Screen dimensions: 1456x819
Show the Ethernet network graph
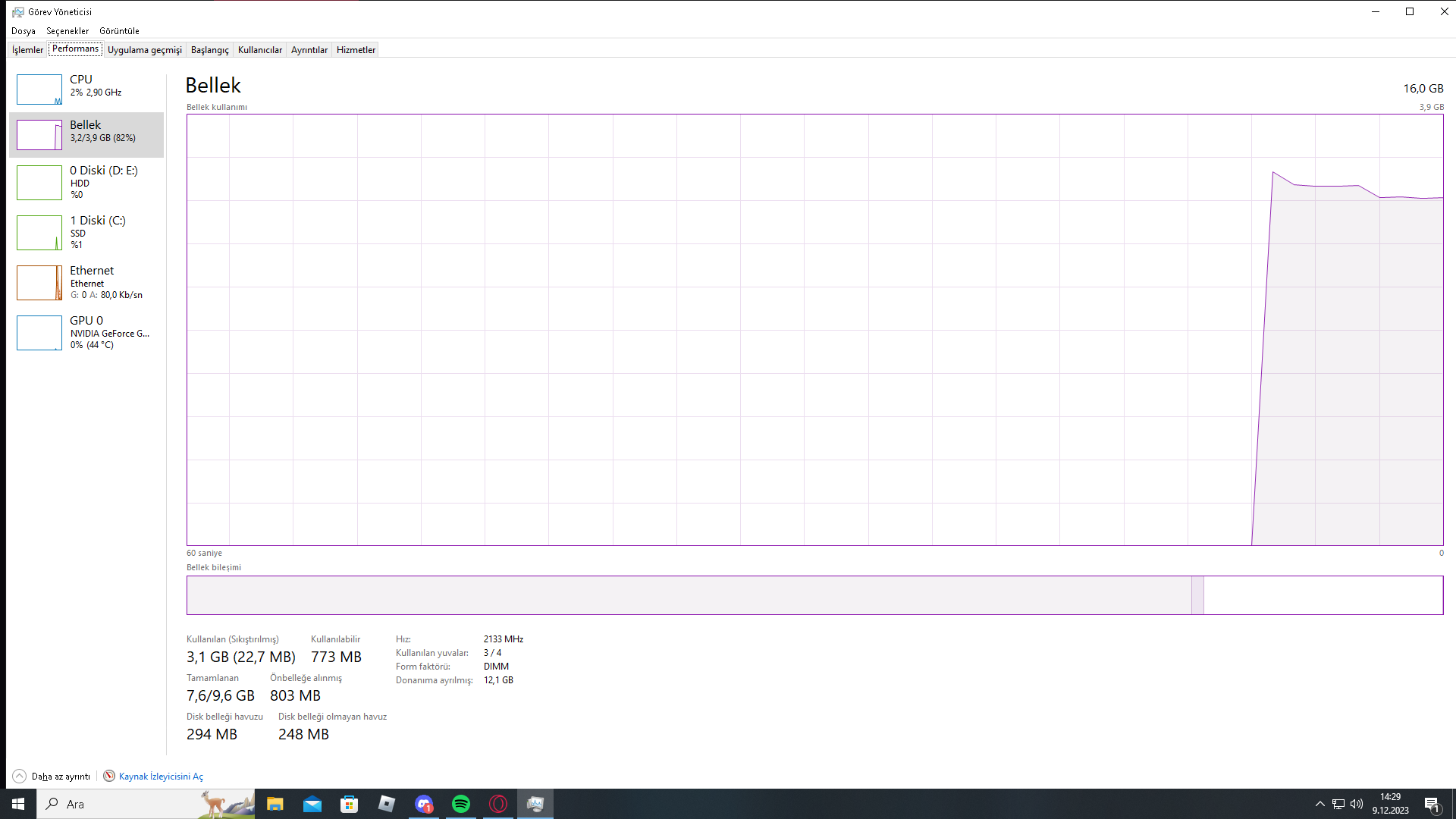point(86,282)
